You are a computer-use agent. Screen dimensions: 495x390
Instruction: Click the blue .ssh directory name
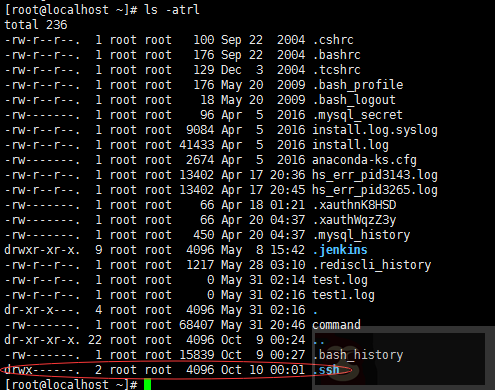coord(326,370)
